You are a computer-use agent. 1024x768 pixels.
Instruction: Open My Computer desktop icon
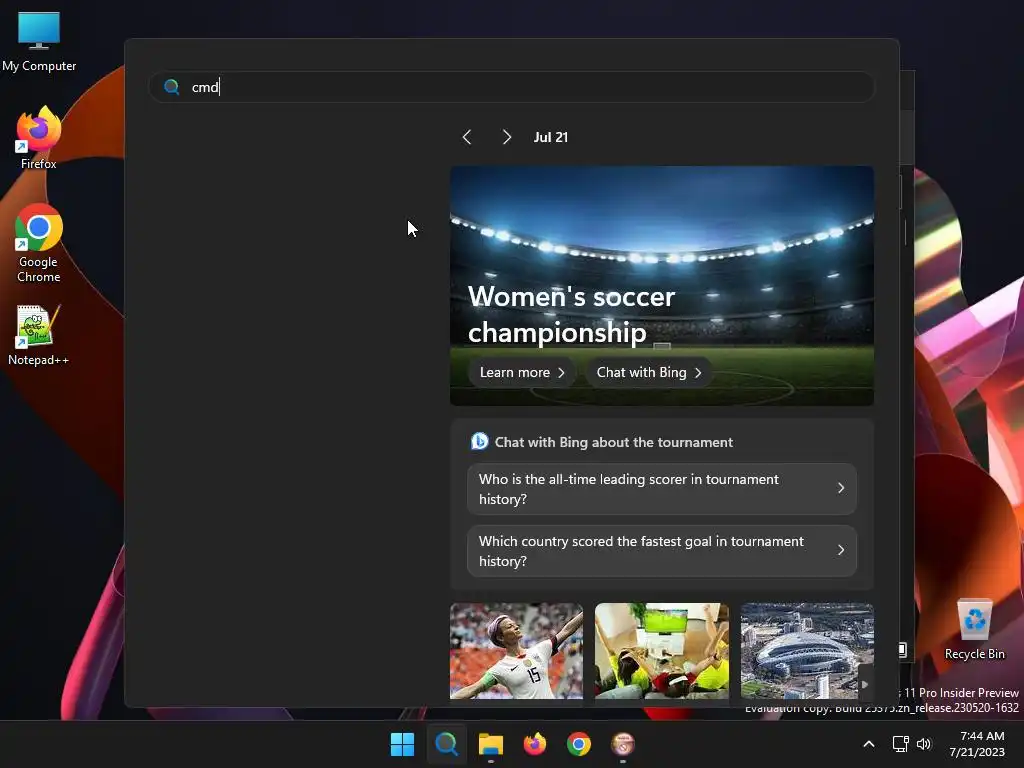pos(39,41)
